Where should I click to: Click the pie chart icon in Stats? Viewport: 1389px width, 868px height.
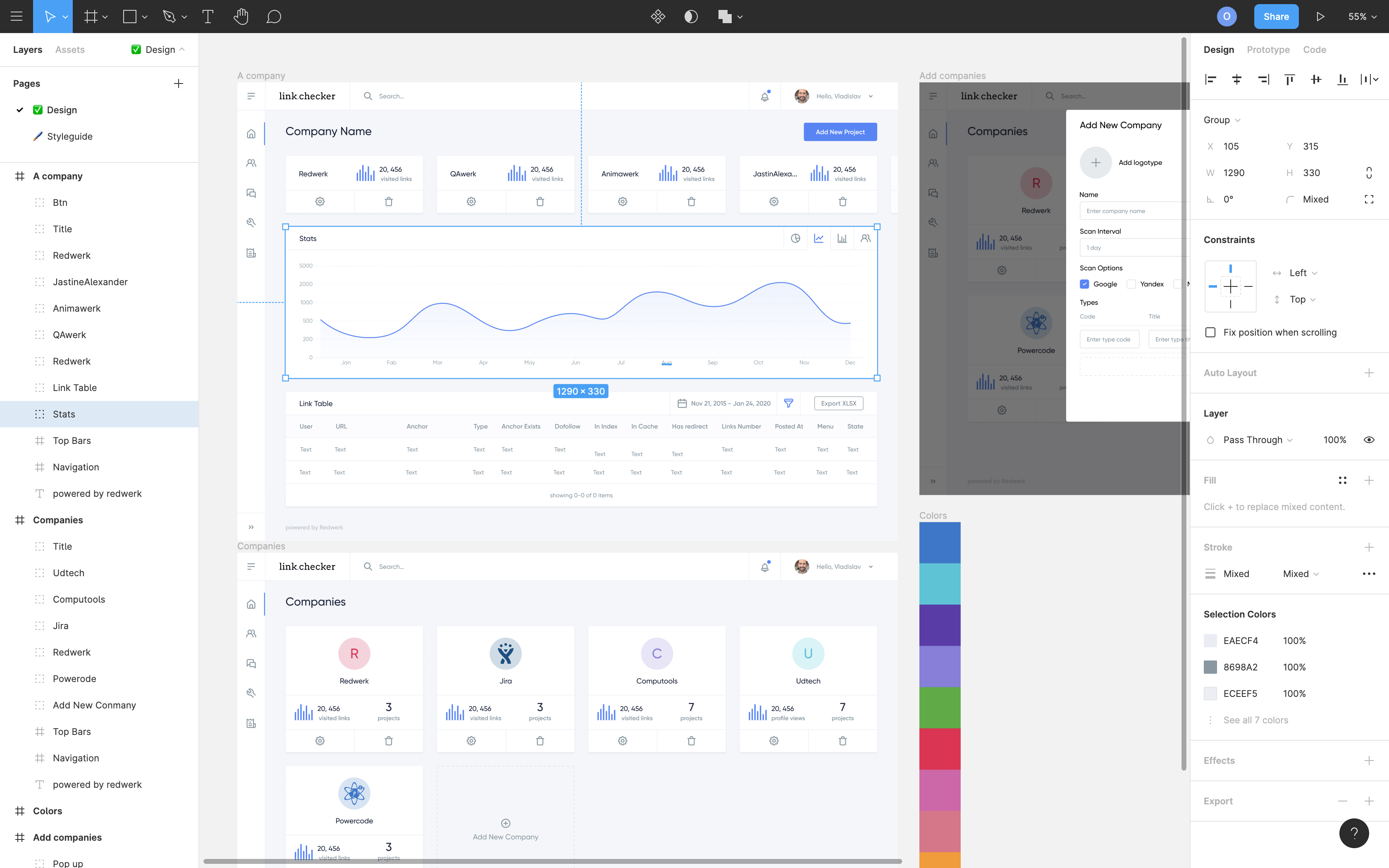795,238
